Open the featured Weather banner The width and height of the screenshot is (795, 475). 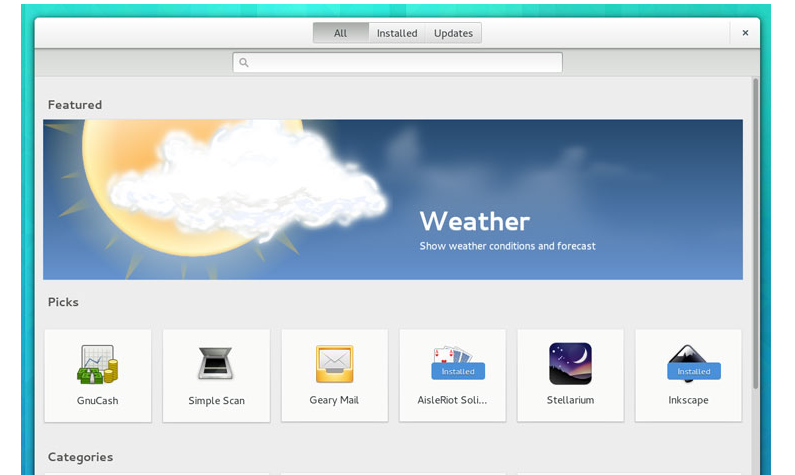tap(393, 200)
